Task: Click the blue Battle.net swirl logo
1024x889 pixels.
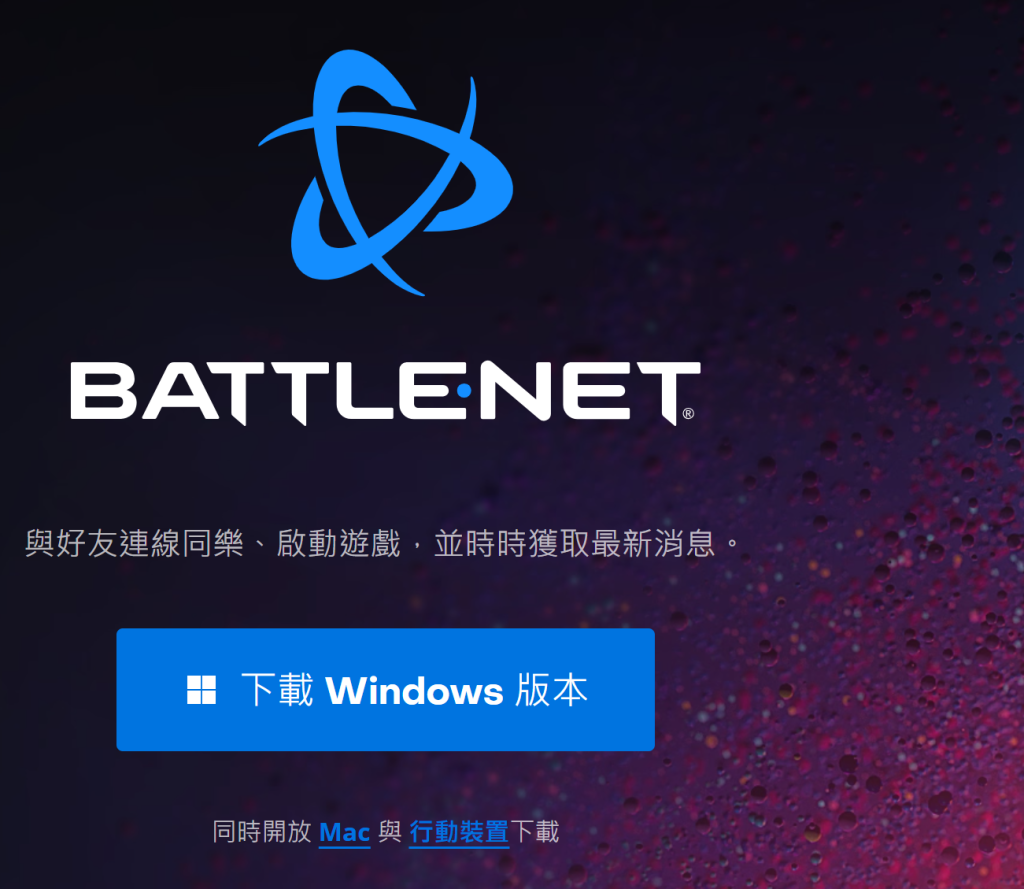Action: pos(386,172)
